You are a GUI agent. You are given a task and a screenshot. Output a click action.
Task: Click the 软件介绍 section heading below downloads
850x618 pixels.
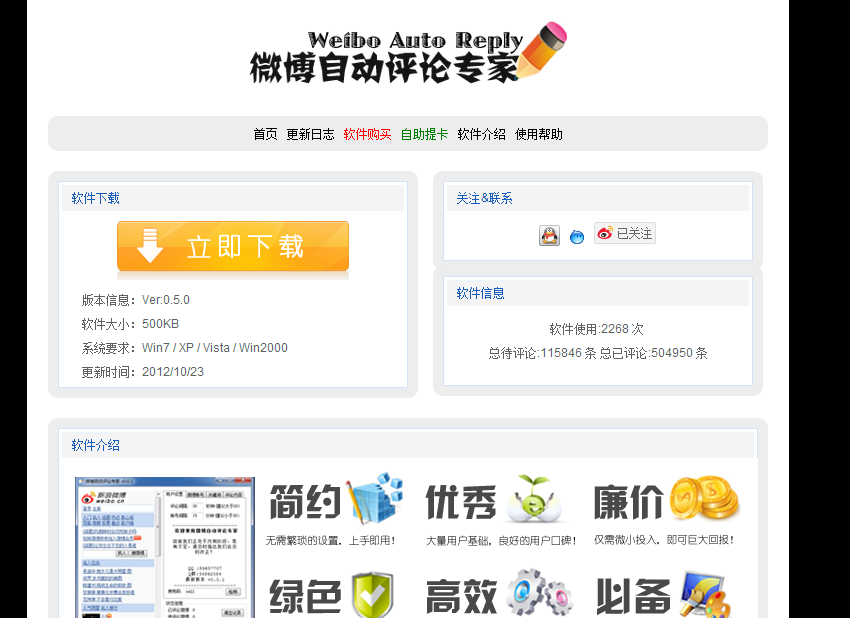pos(95,446)
